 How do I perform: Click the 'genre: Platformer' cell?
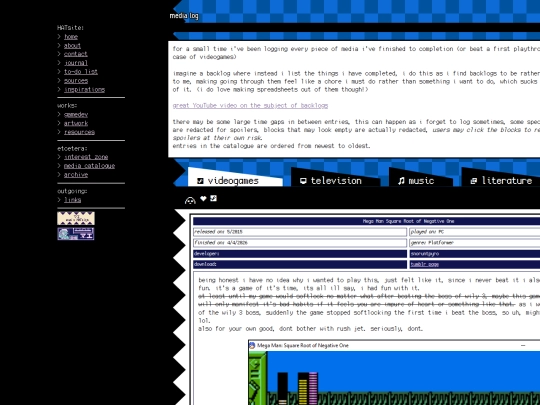coord(475,243)
